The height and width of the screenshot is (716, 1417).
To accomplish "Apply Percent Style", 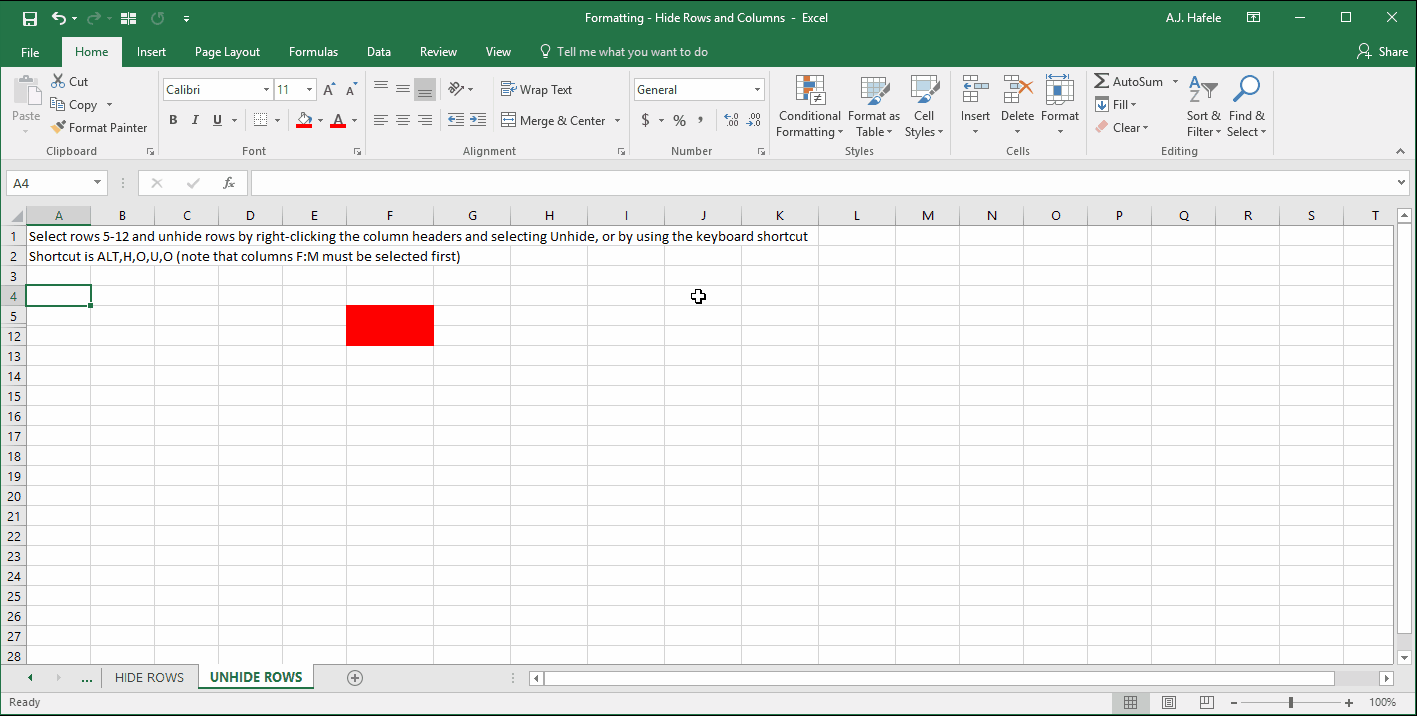I will 679,121.
